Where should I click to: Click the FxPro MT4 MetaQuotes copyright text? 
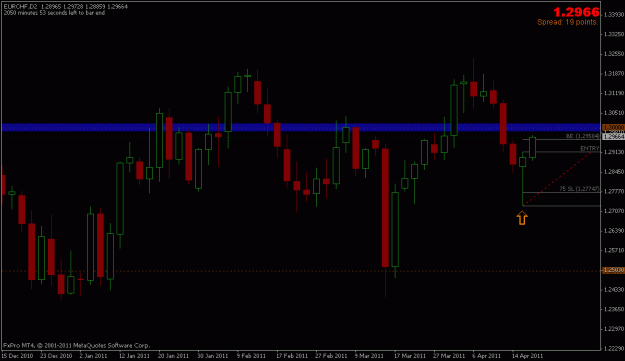pyautogui.click(x=77, y=345)
